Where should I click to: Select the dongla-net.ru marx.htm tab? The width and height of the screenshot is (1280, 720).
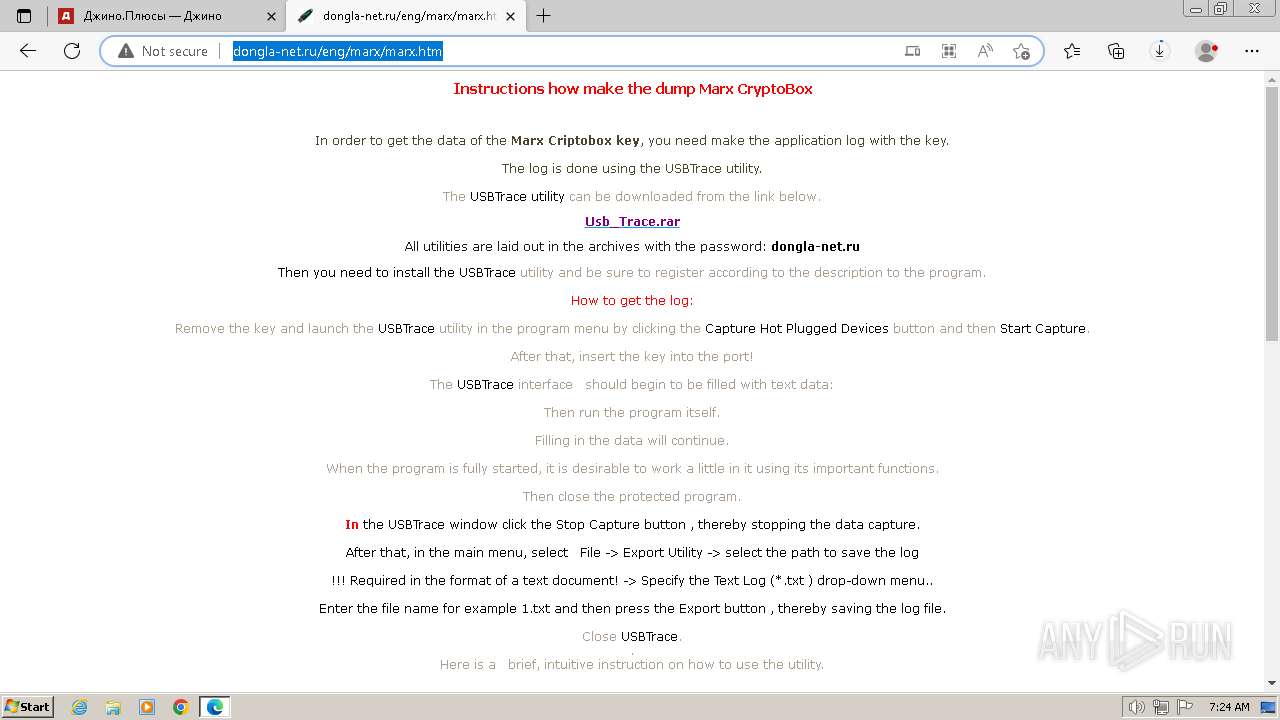pyautogui.click(x=407, y=16)
